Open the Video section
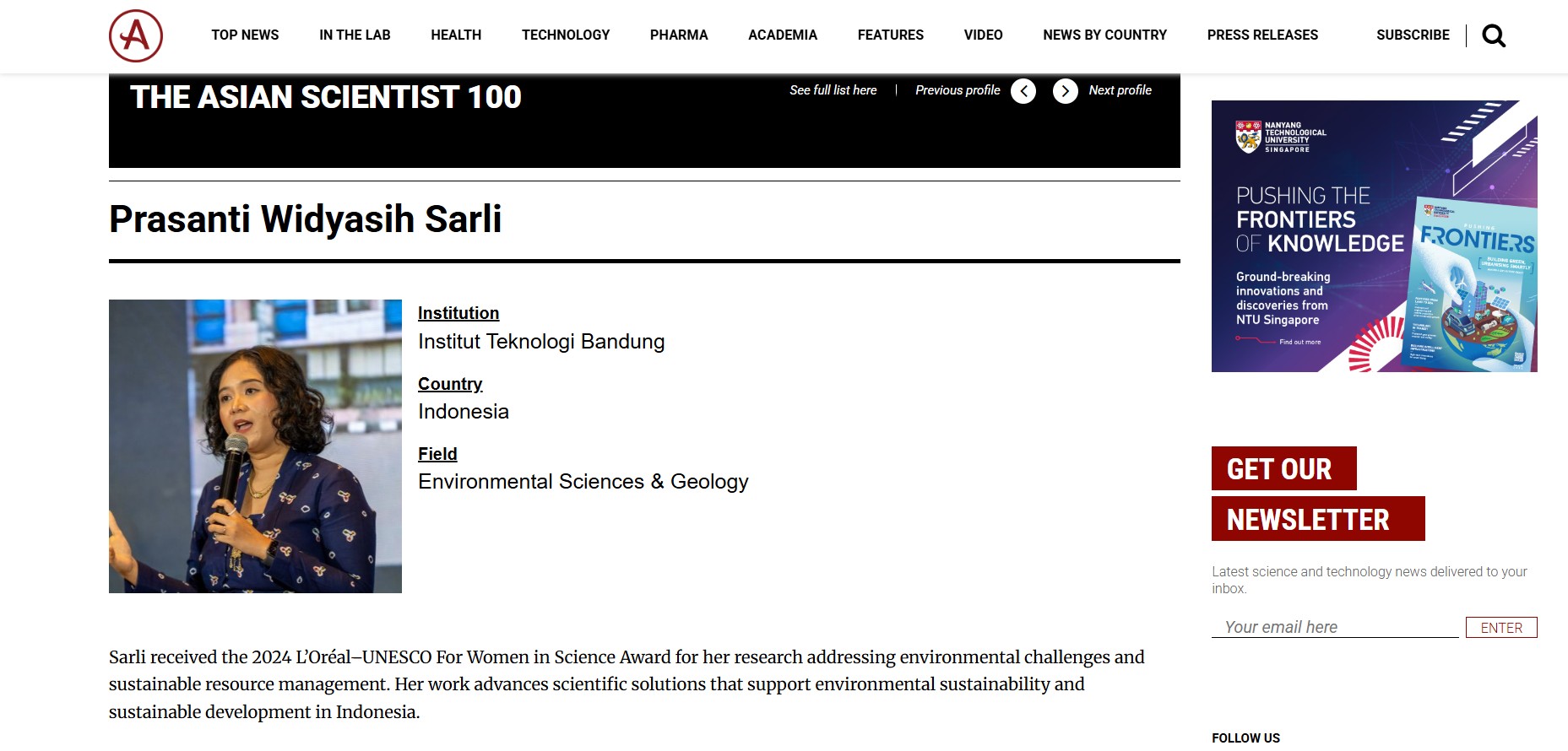The image size is (1568, 751). point(984,35)
